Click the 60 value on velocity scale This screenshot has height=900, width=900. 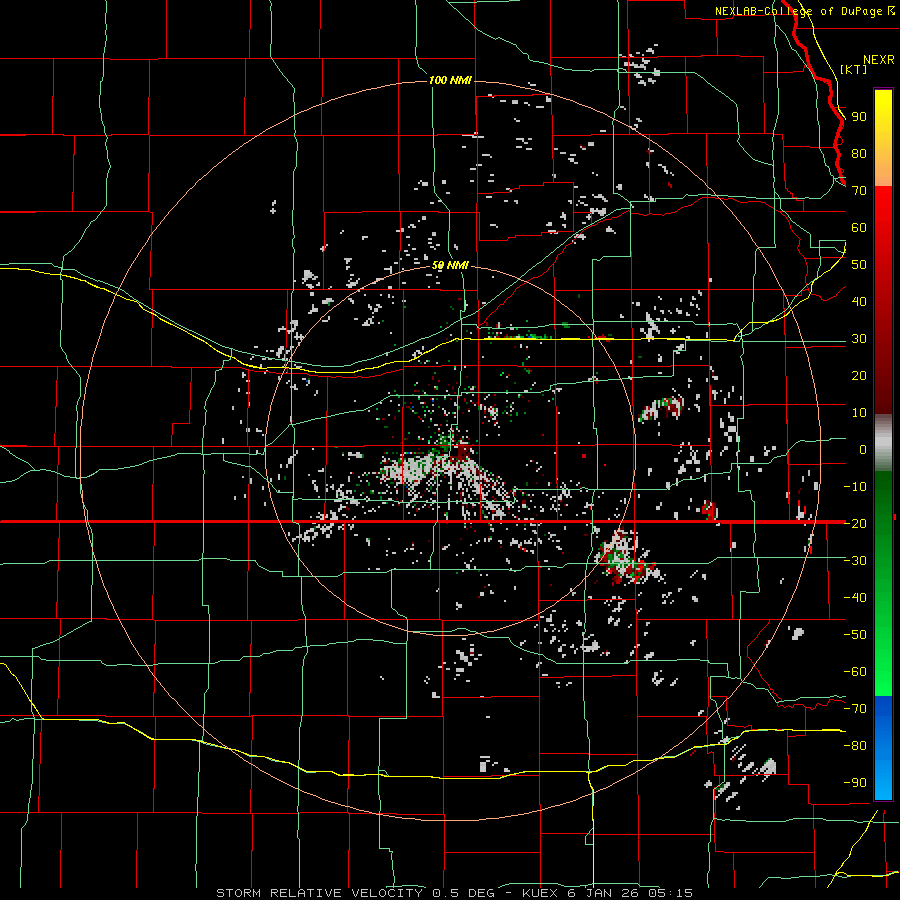pyautogui.click(x=859, y=228)
